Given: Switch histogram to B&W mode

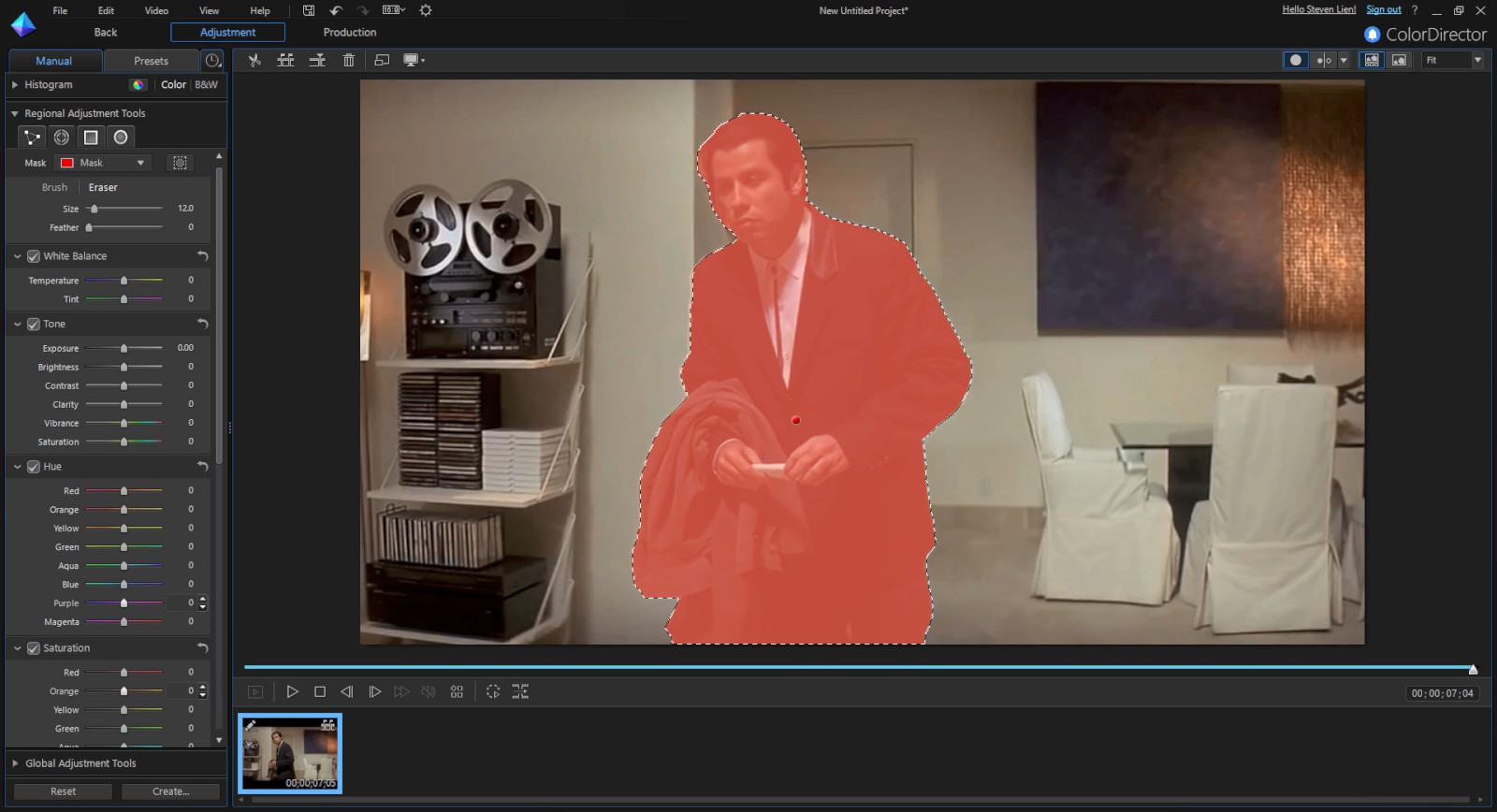Looking at the screenshot, I should (206, 84).
